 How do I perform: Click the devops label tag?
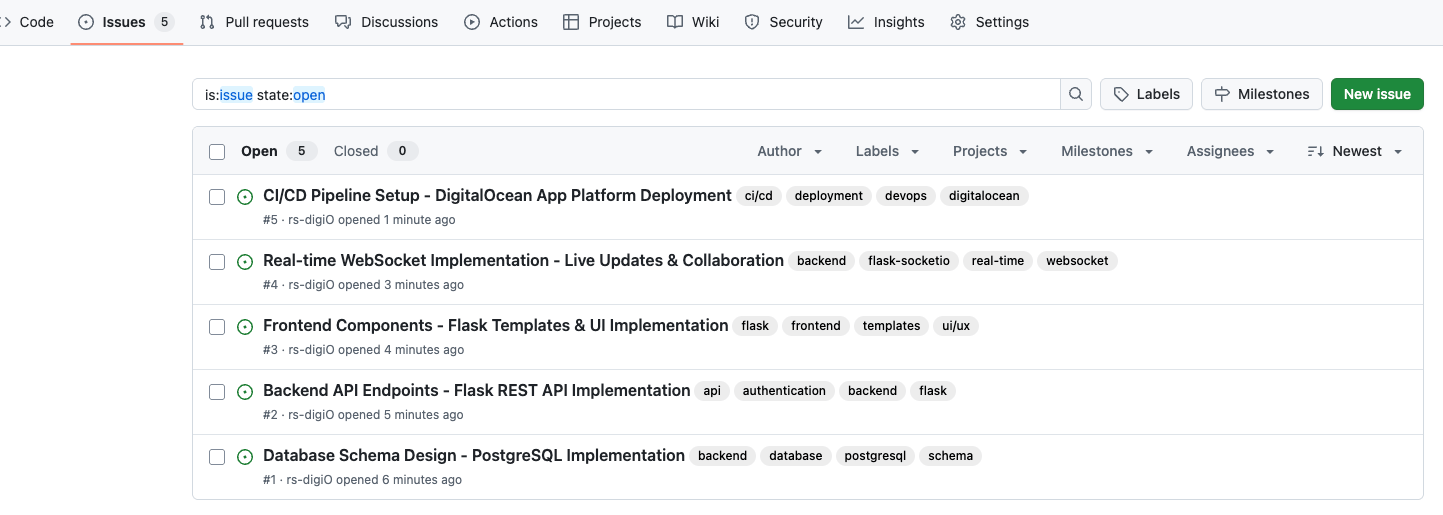click(x=906, y=196)
